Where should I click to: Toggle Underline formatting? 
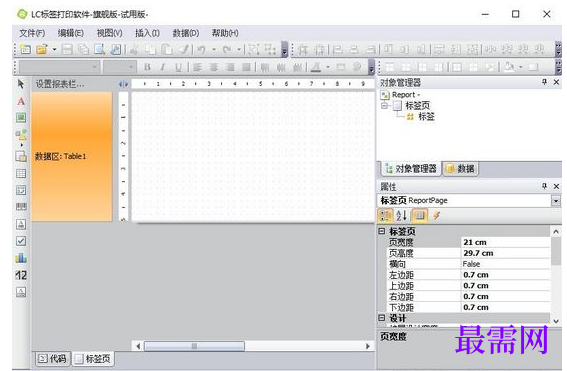click(x=178, y=67)
